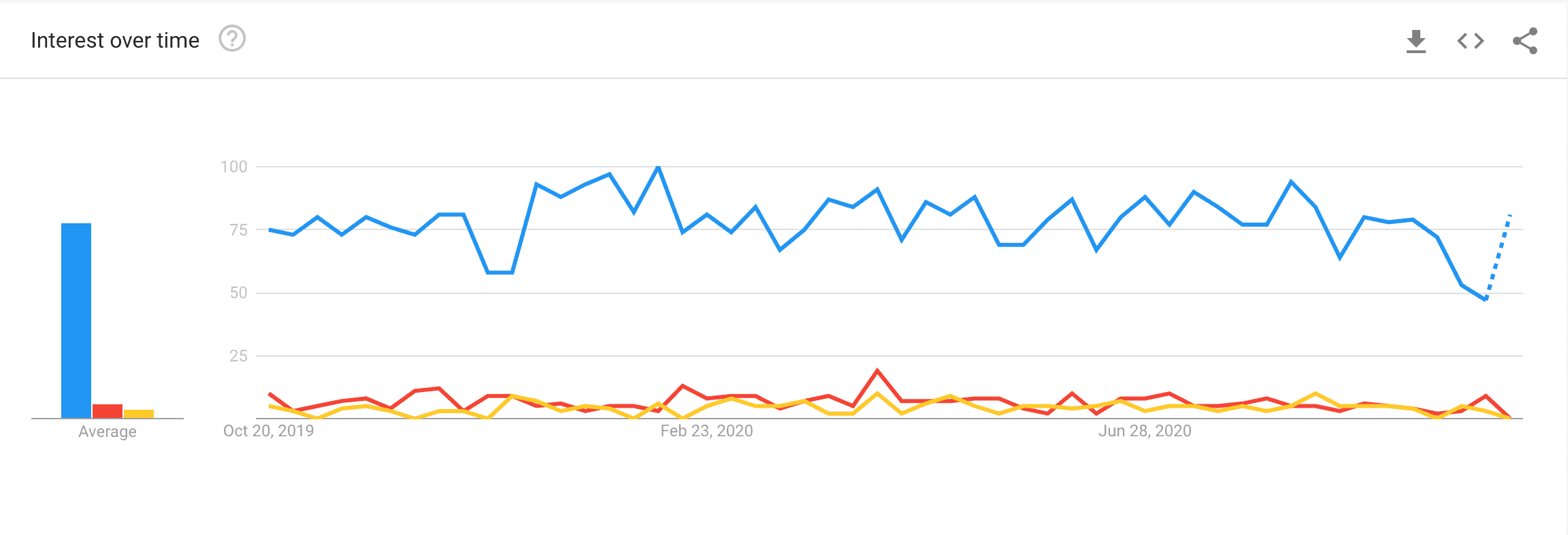Share the Interest over time chart
Viewport: 1568px width, 535px height.
click(1525, 41)
